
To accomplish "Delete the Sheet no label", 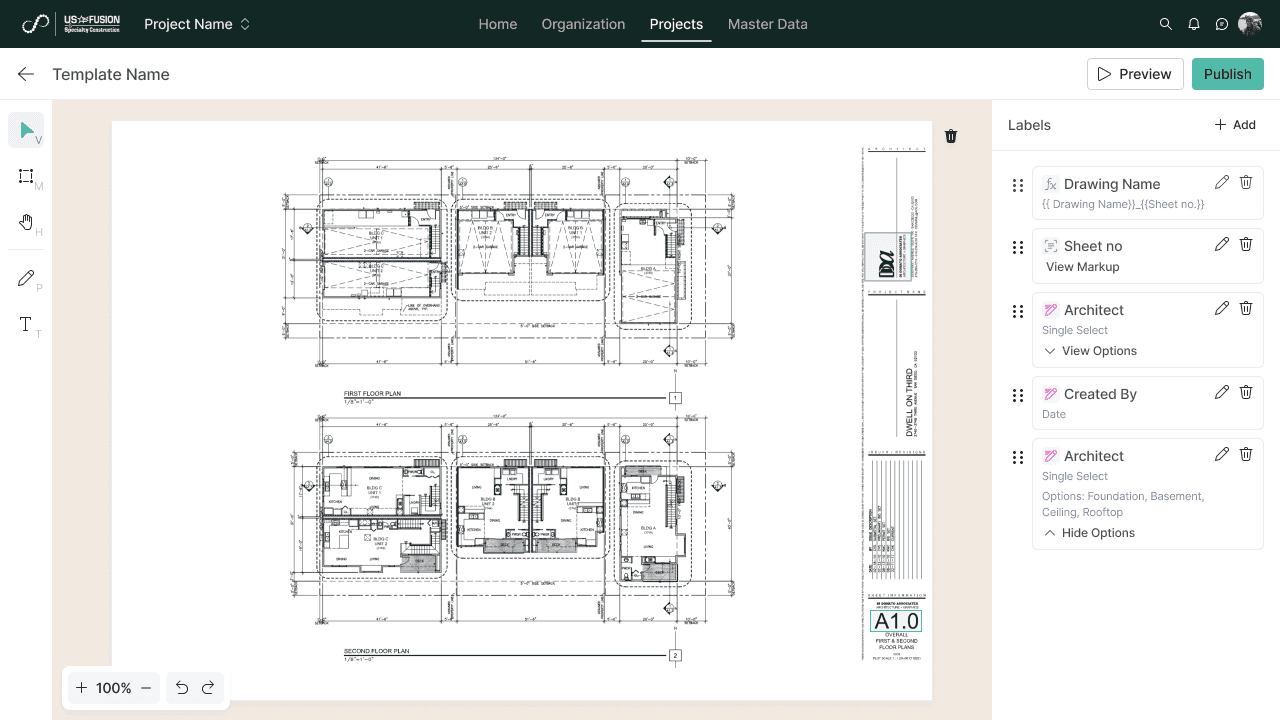I will point(1246,244).
